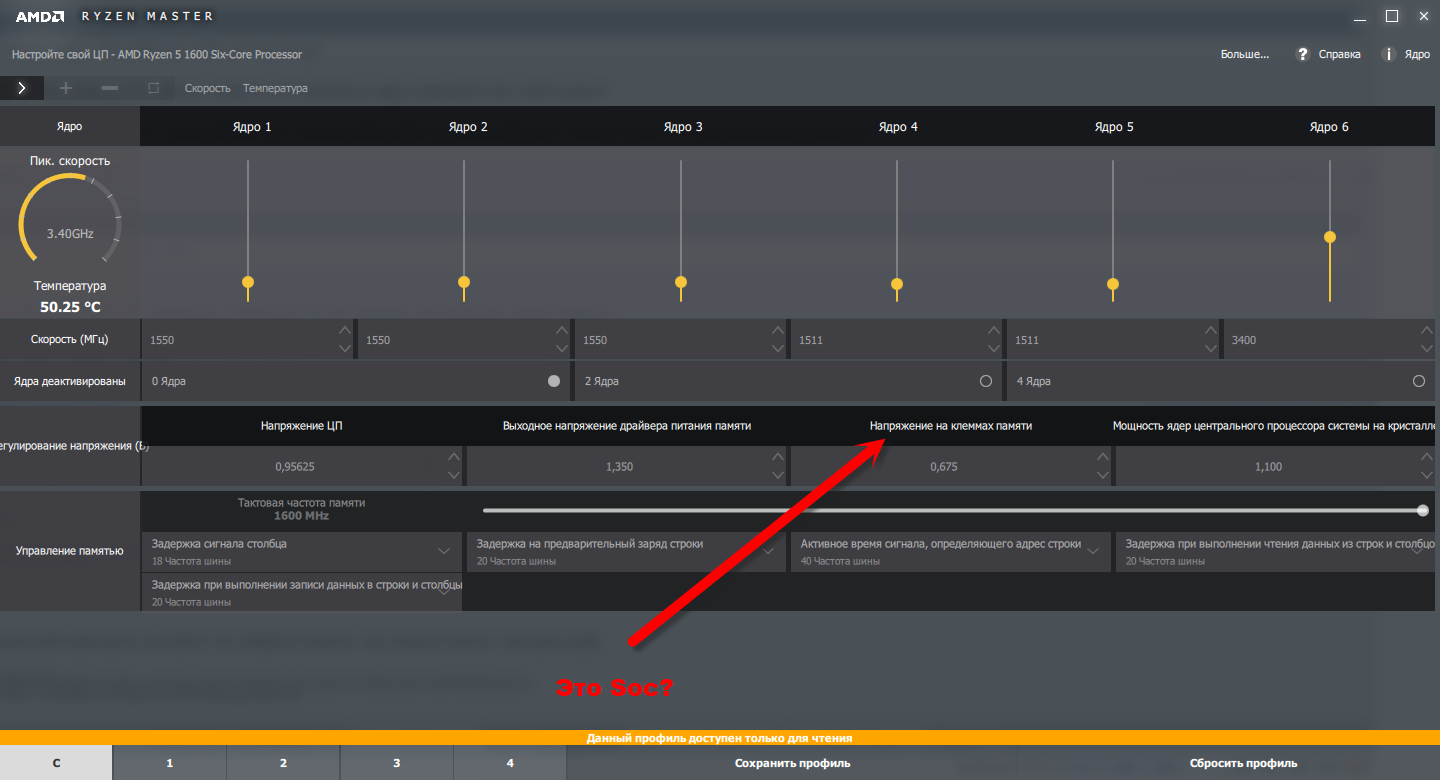The image size is (1440, 780).
Task: Switch to profile tab 1
Action: pyautogui.click(x=169, y=763)
